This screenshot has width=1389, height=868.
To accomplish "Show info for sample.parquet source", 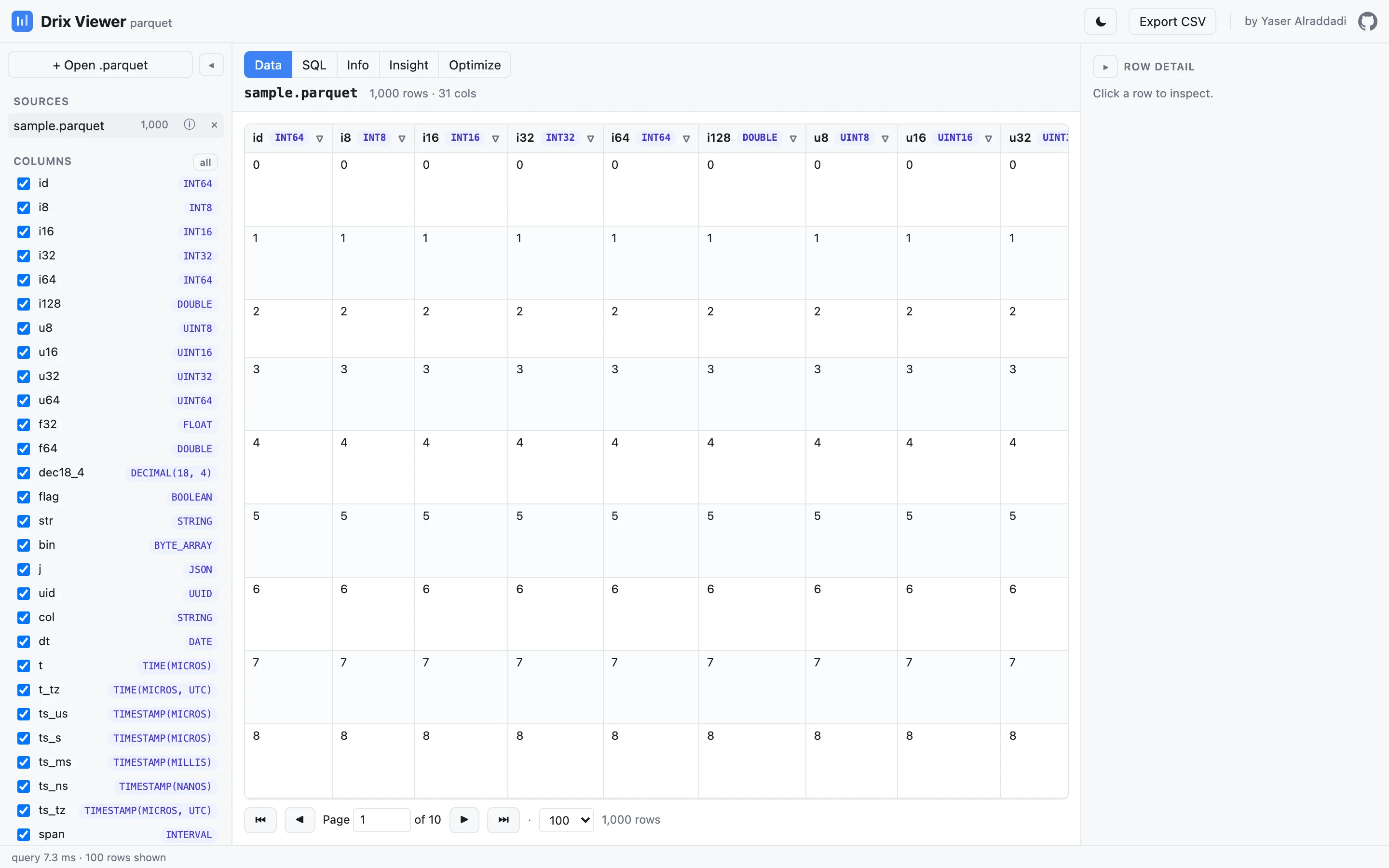I will (x=190, y=124).
